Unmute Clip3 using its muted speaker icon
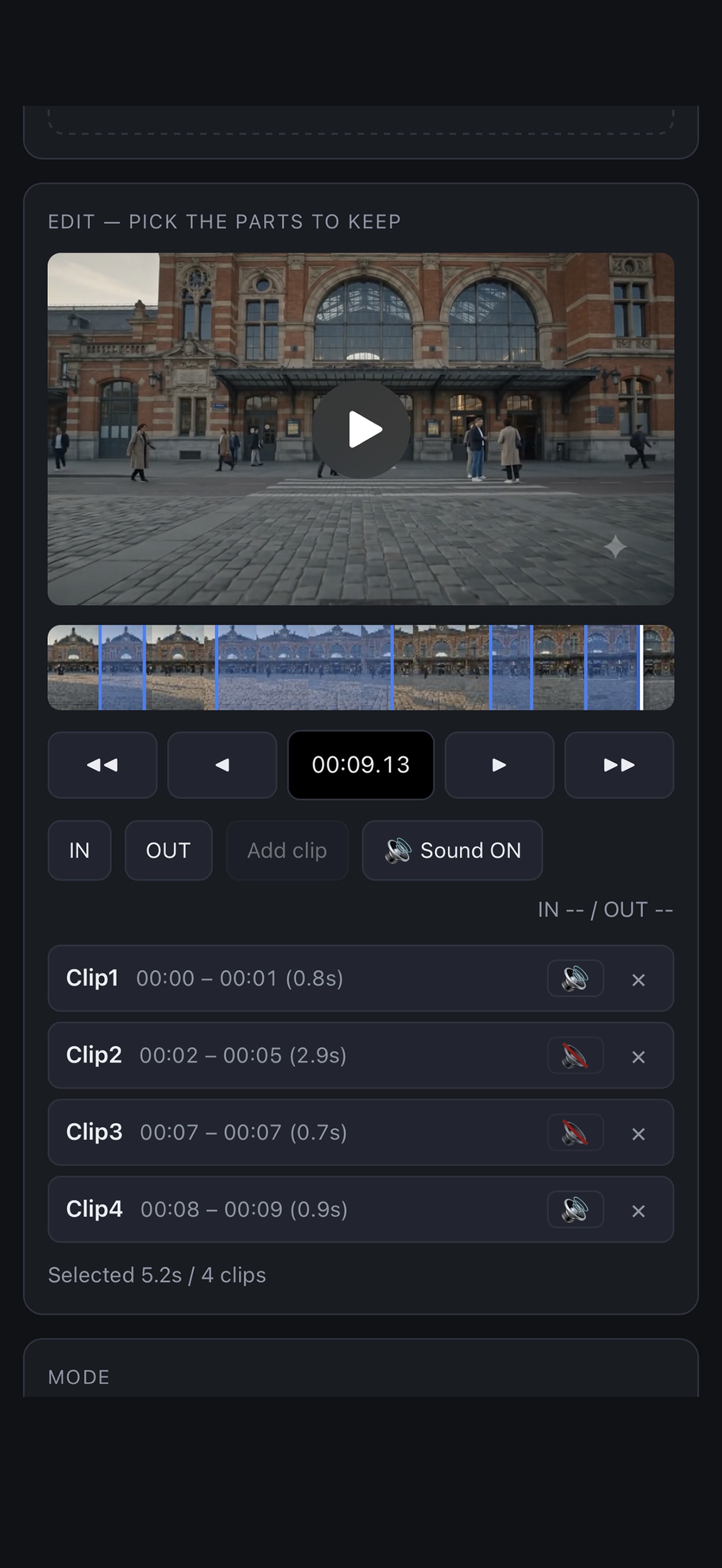The width and height of the screenshot is (722, 1568). [575, 1132]
